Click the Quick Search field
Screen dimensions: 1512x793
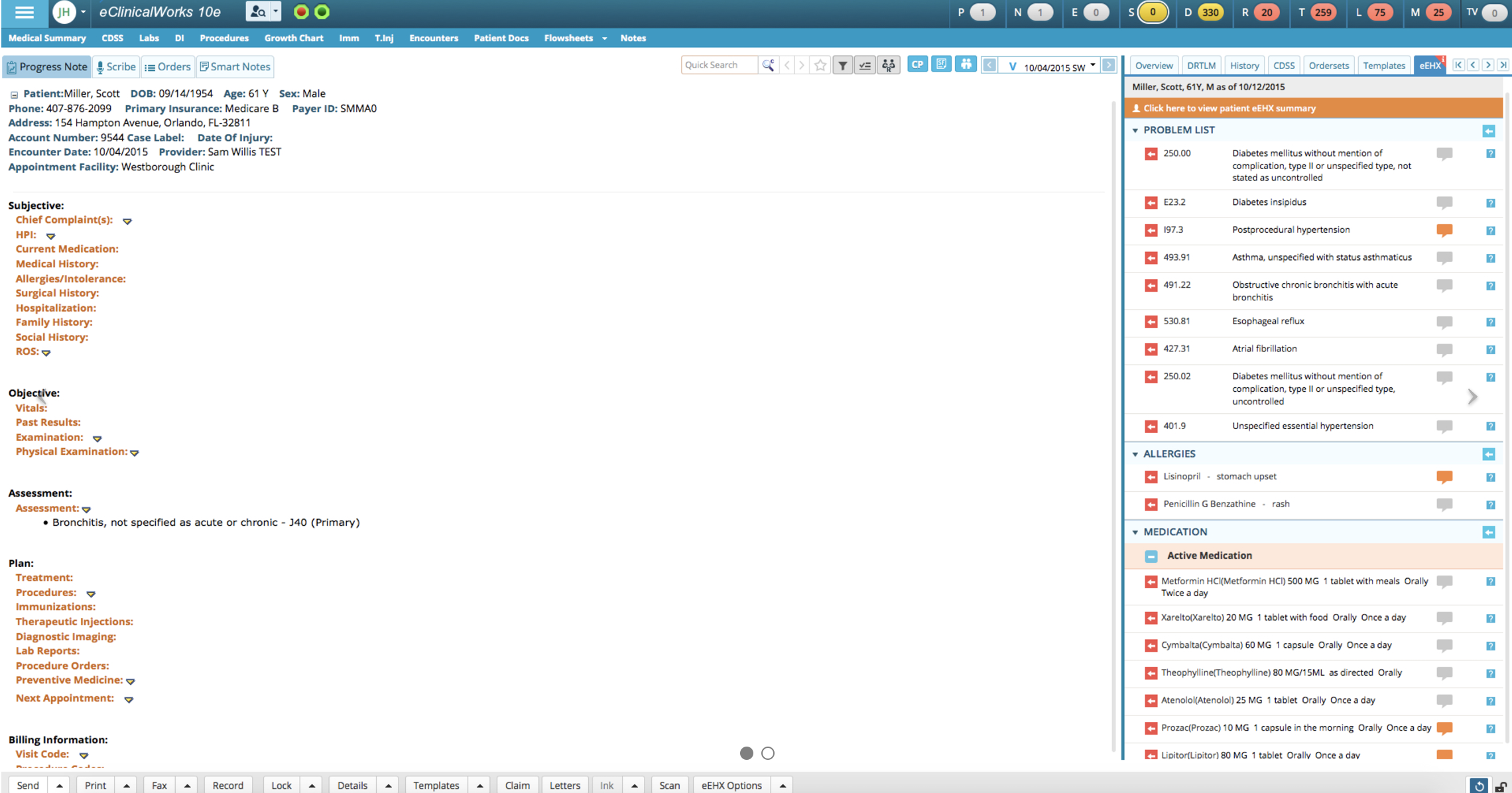[720, 65]
